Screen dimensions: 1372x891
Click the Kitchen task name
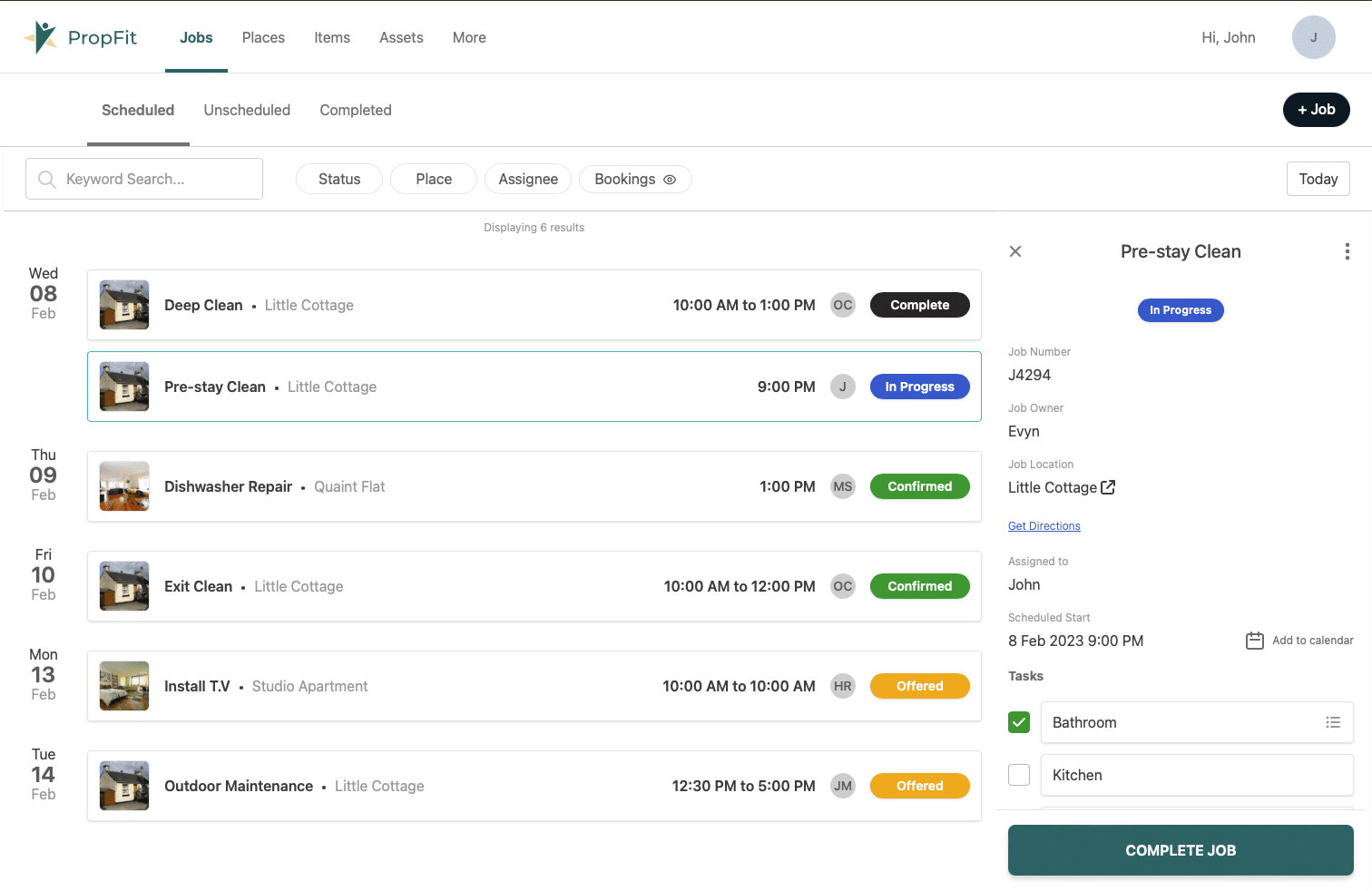pyautogui.click(x=1077, y=775)
